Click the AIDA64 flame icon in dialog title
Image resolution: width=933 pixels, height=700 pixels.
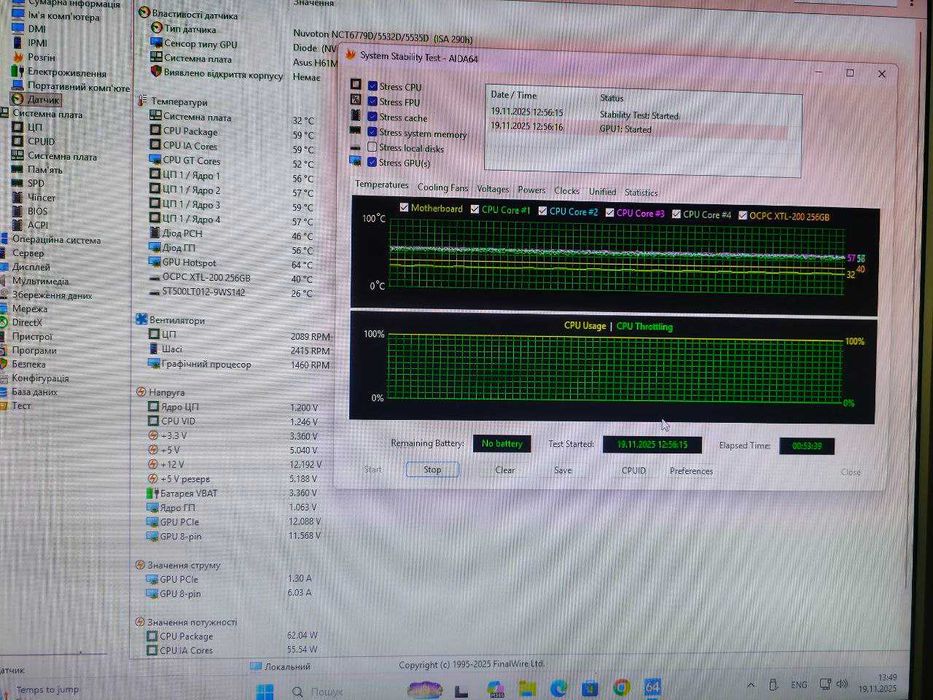[x=351, y=55]
